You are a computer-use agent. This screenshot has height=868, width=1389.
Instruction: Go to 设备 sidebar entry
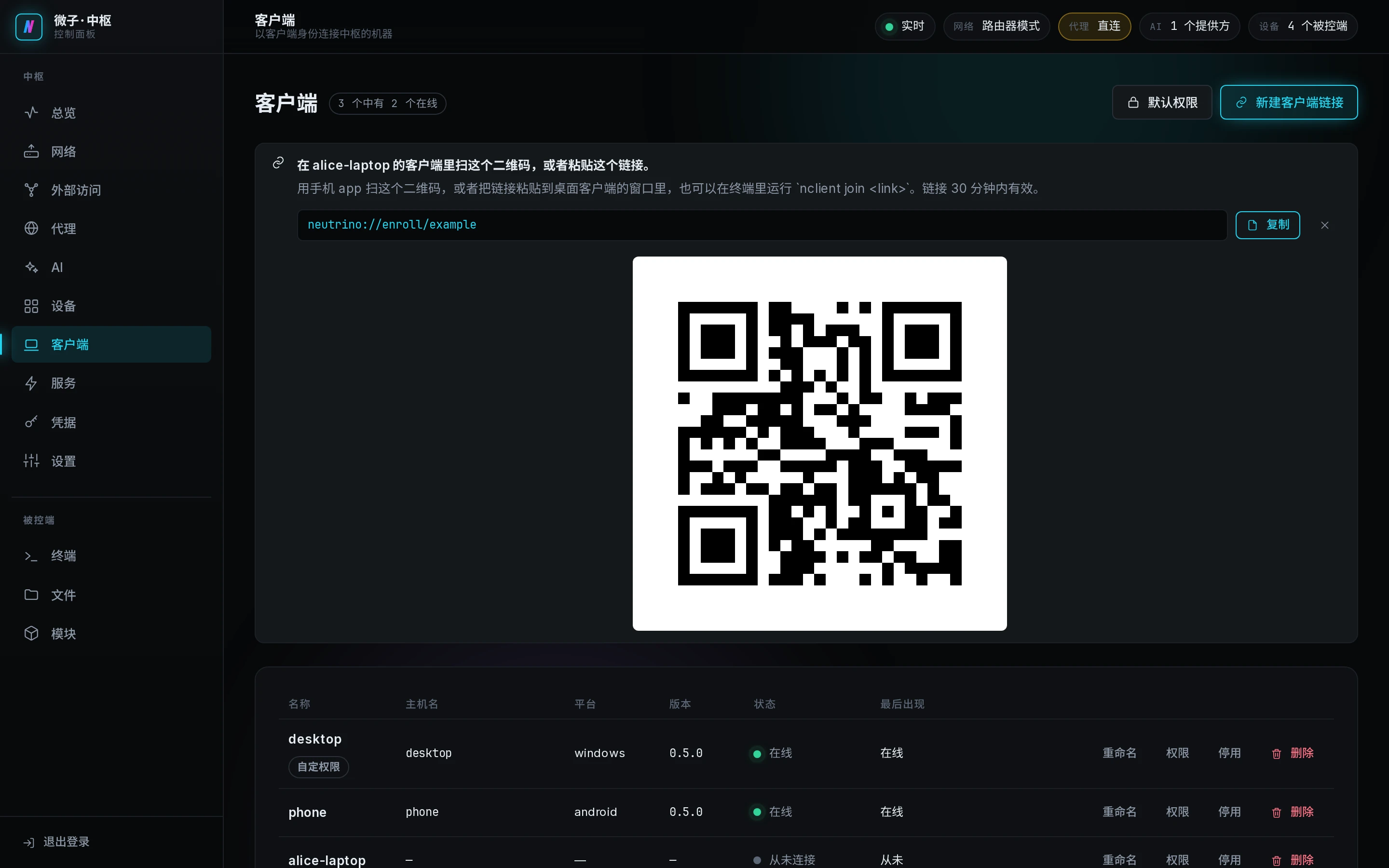point(111,306)
